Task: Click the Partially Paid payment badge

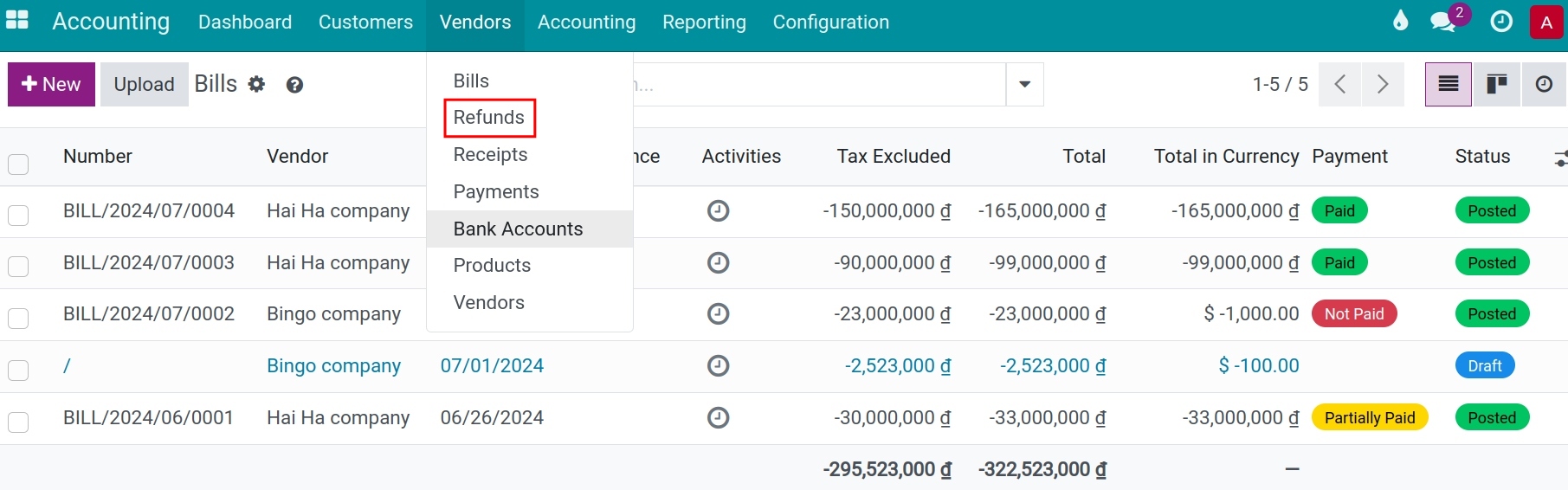Action: pyautogui.click(x=1369, y=417)
